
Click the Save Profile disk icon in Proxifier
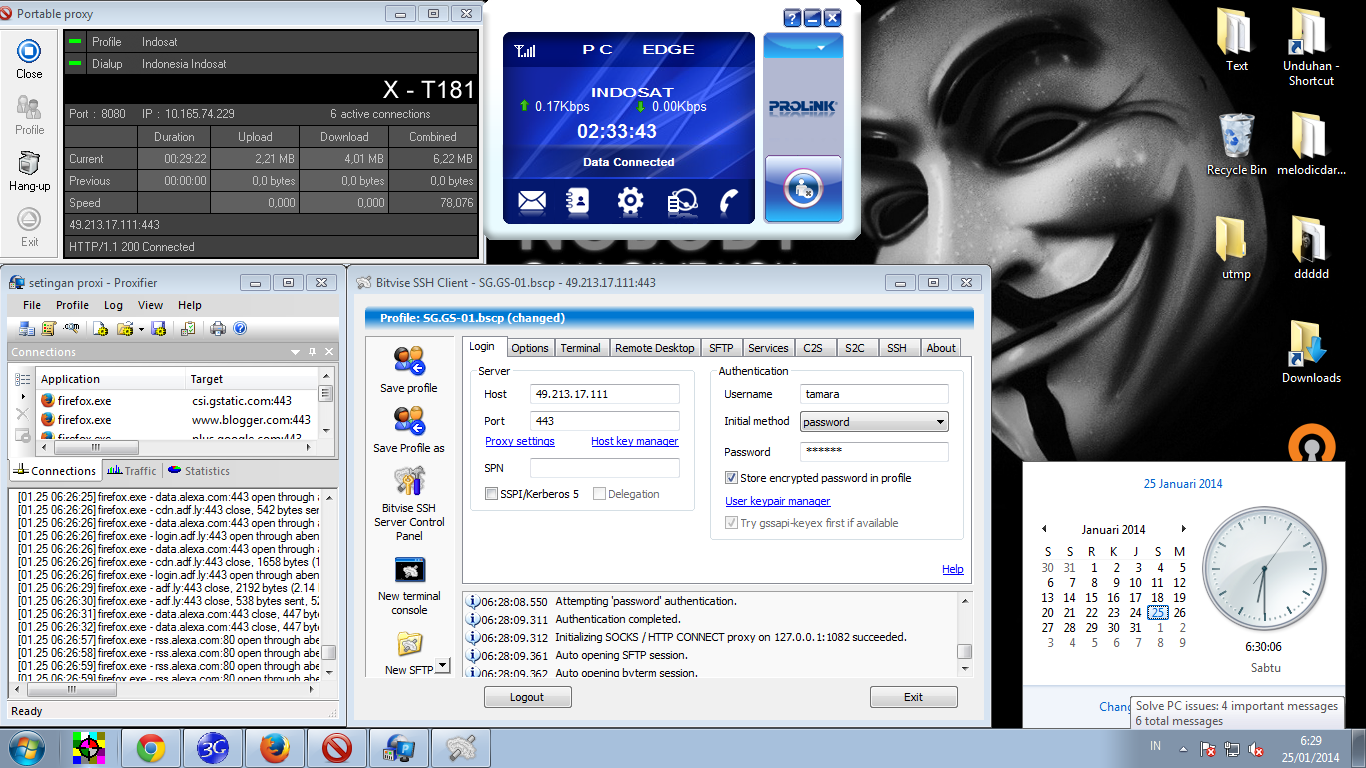click(x=158, y=328)
